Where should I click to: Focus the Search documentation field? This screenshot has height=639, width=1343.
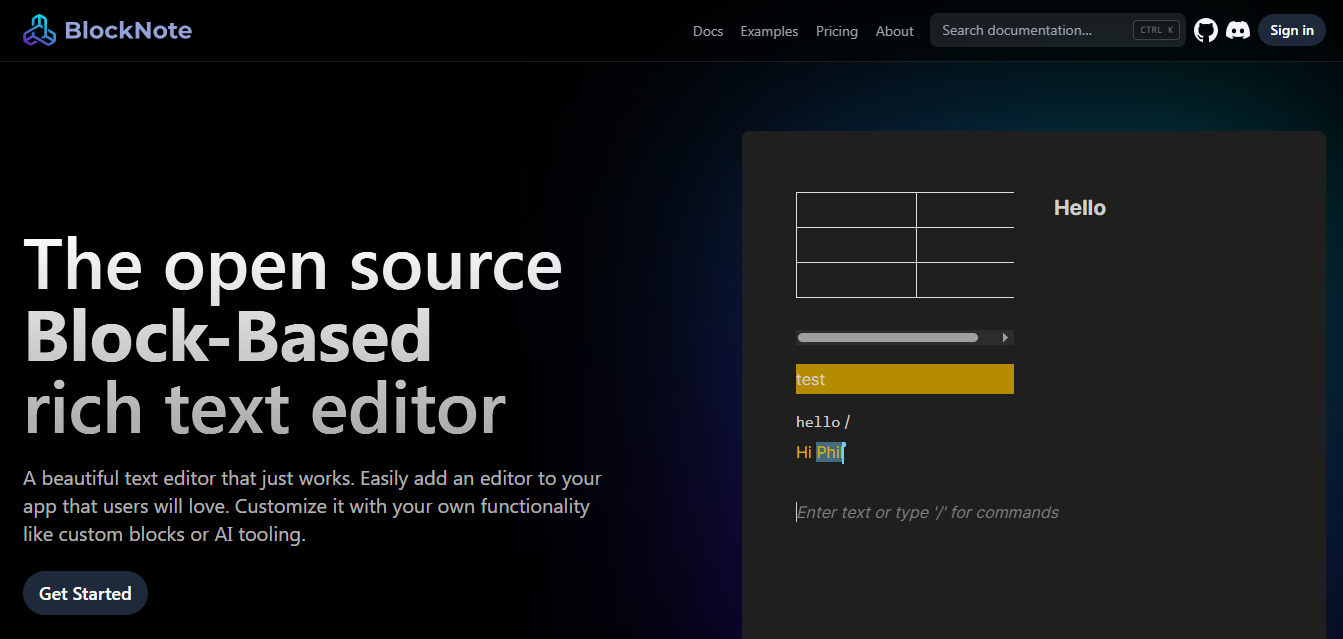coord(1058,30)
